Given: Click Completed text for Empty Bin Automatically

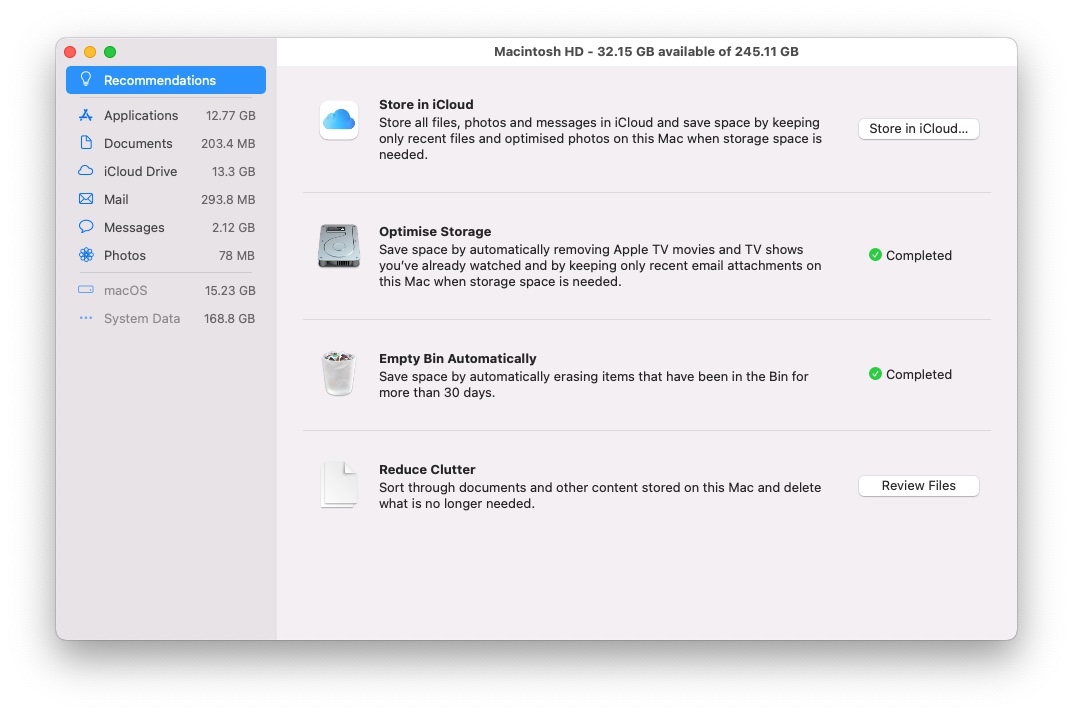Looking at the screenshot, I should point(918,374).
